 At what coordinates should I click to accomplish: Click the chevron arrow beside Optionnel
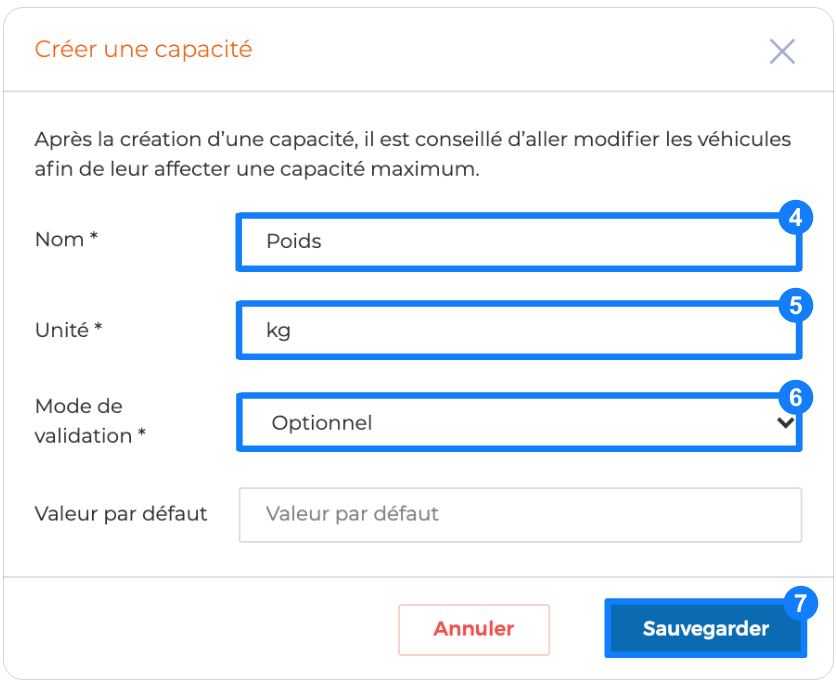[x=785, y=423]
